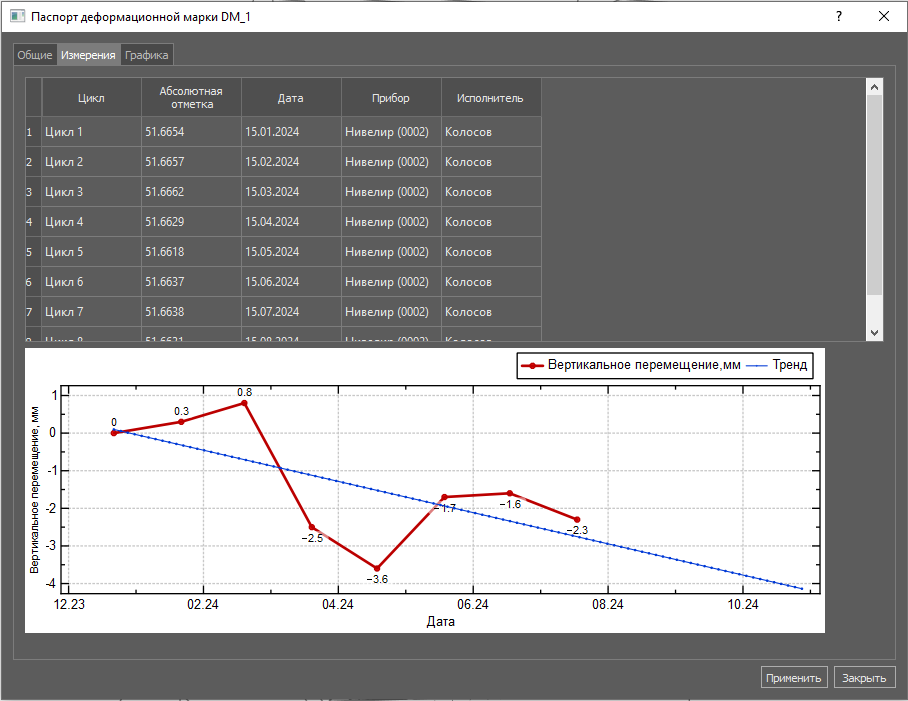Image resolution: width=908 pixels, height=701 pixels.
Task: Select the Измерения tab
Action: coord(88,55)
